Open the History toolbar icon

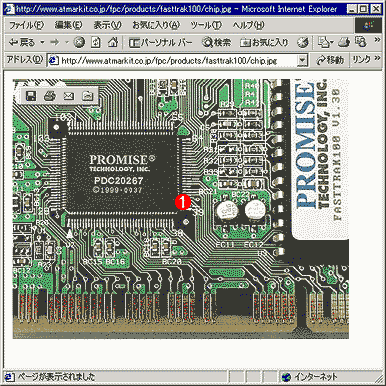point(303,42)
